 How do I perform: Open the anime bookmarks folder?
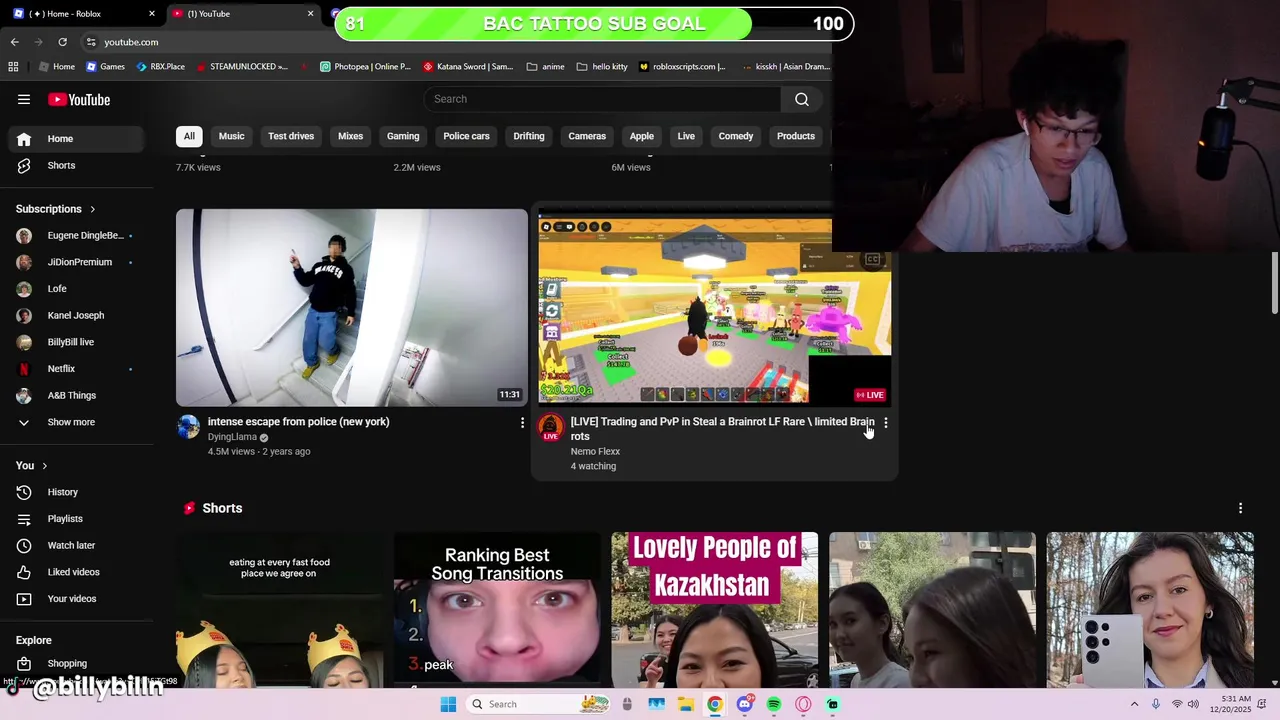coord(546,67)
